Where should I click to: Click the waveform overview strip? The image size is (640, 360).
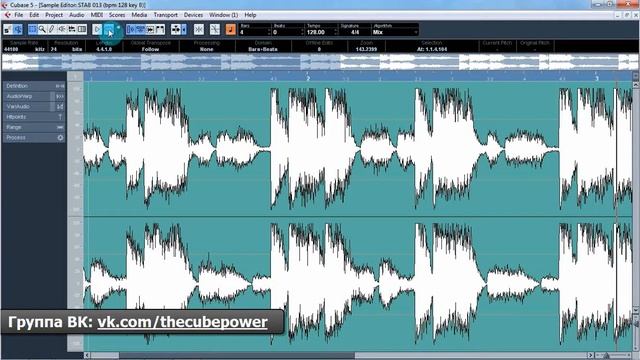point(320,62)
